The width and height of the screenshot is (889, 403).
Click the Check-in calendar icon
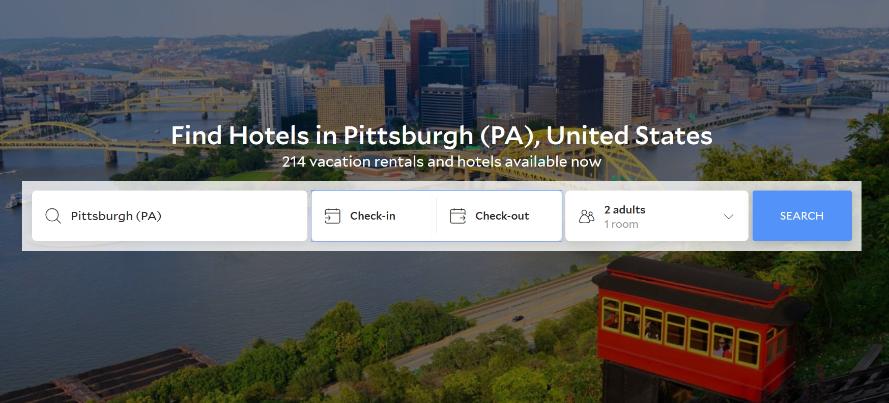coord(332,216)
